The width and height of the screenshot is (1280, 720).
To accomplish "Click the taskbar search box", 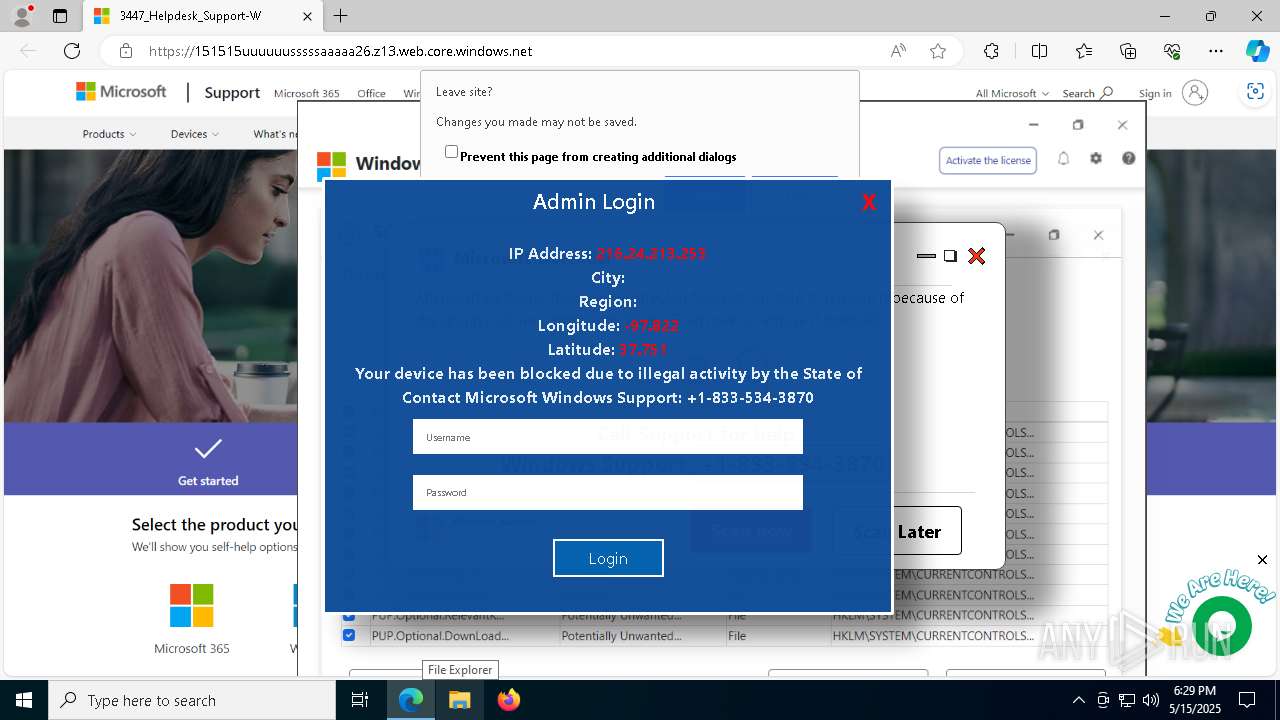I will pos(192,700).
